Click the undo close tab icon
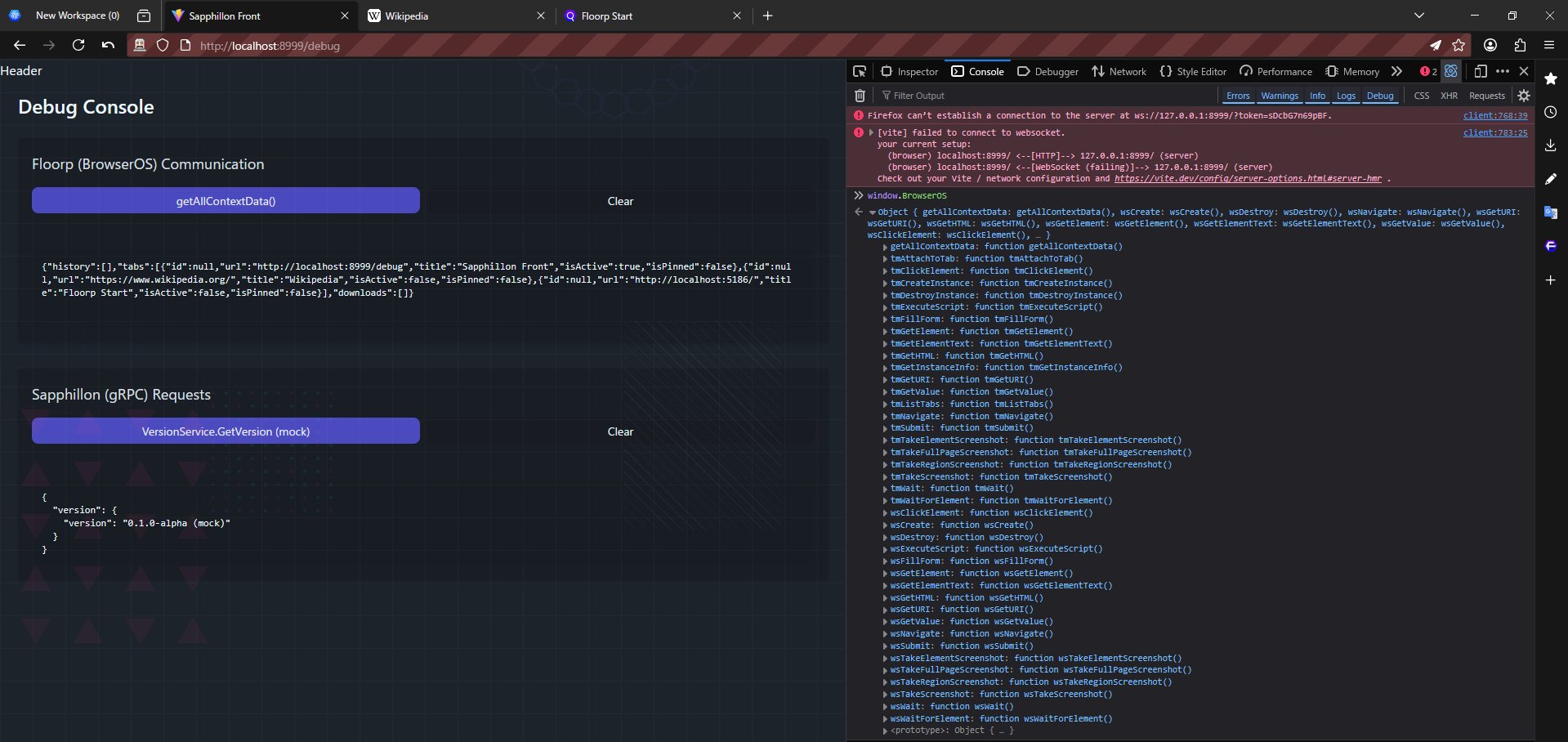 (108, 45)
